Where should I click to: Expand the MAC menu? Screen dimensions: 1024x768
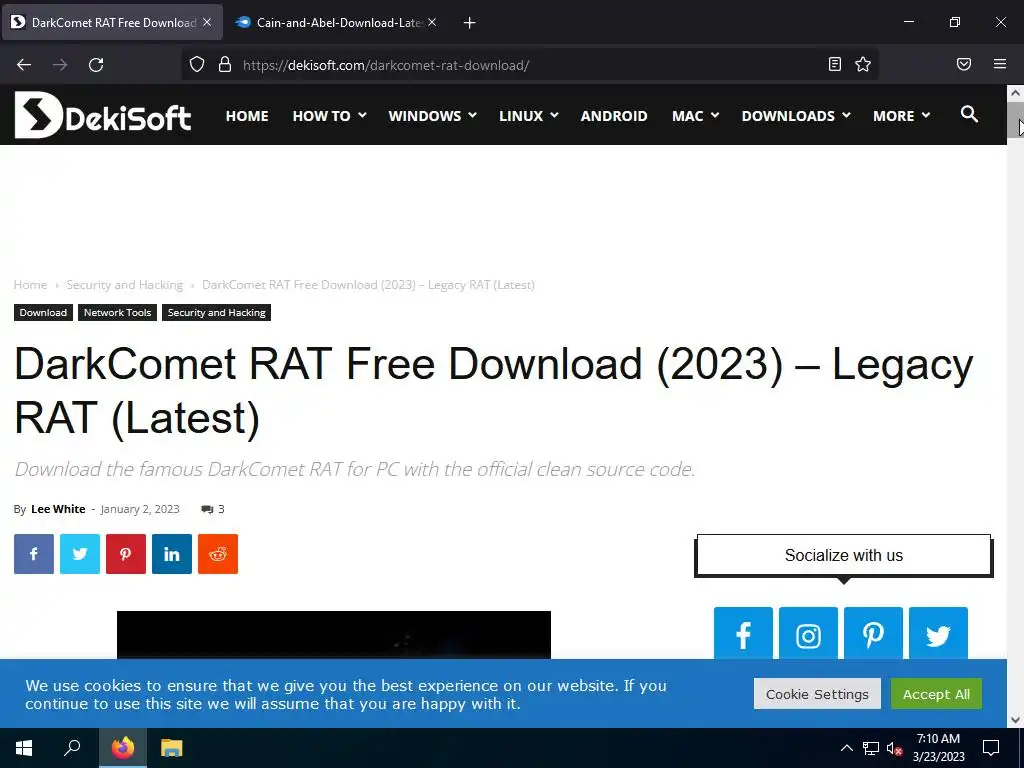click(695, 116)
